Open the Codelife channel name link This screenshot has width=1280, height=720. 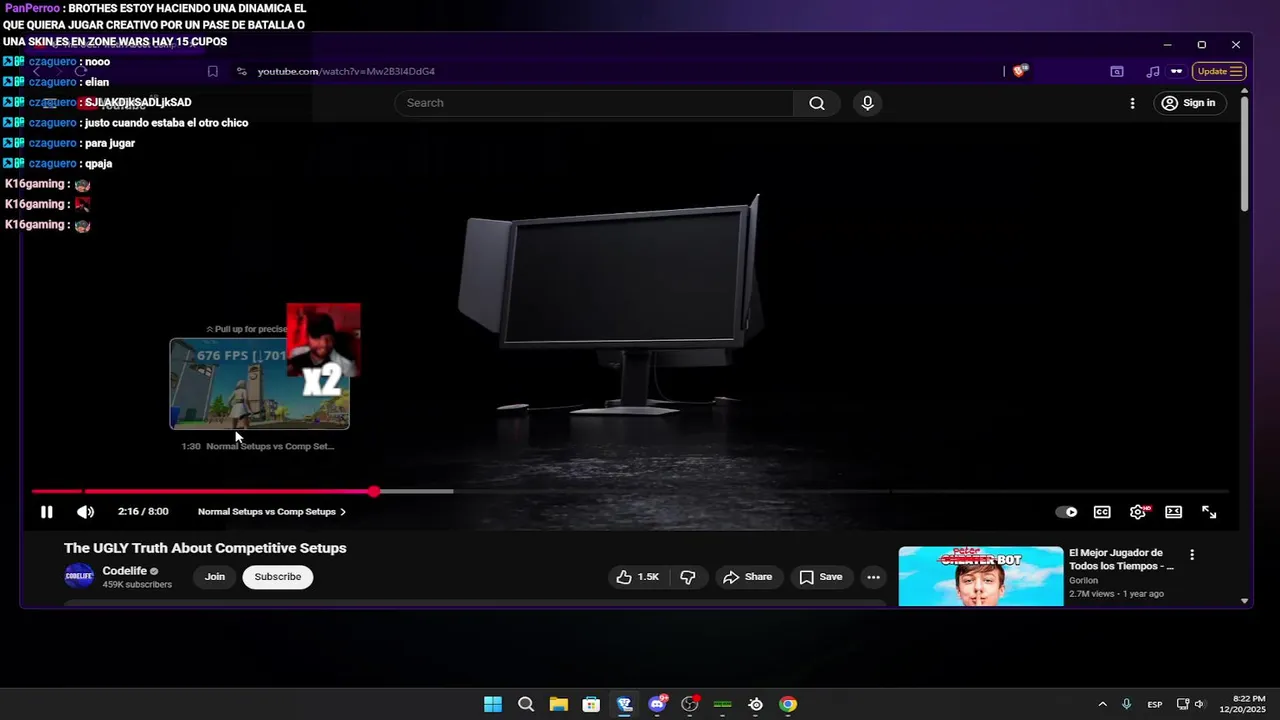tap(124, 571)
